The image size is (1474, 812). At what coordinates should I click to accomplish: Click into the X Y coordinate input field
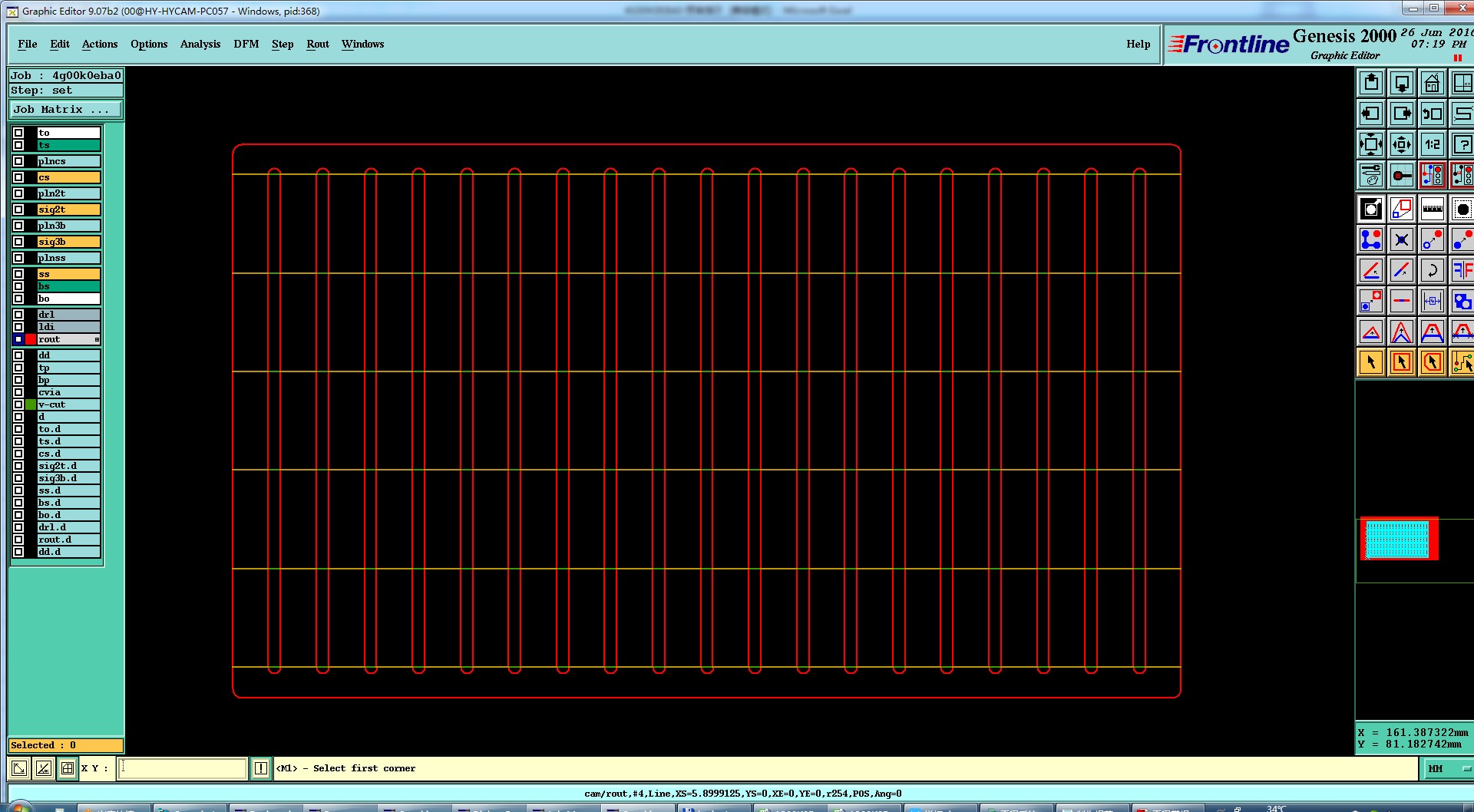click(183, 767)
